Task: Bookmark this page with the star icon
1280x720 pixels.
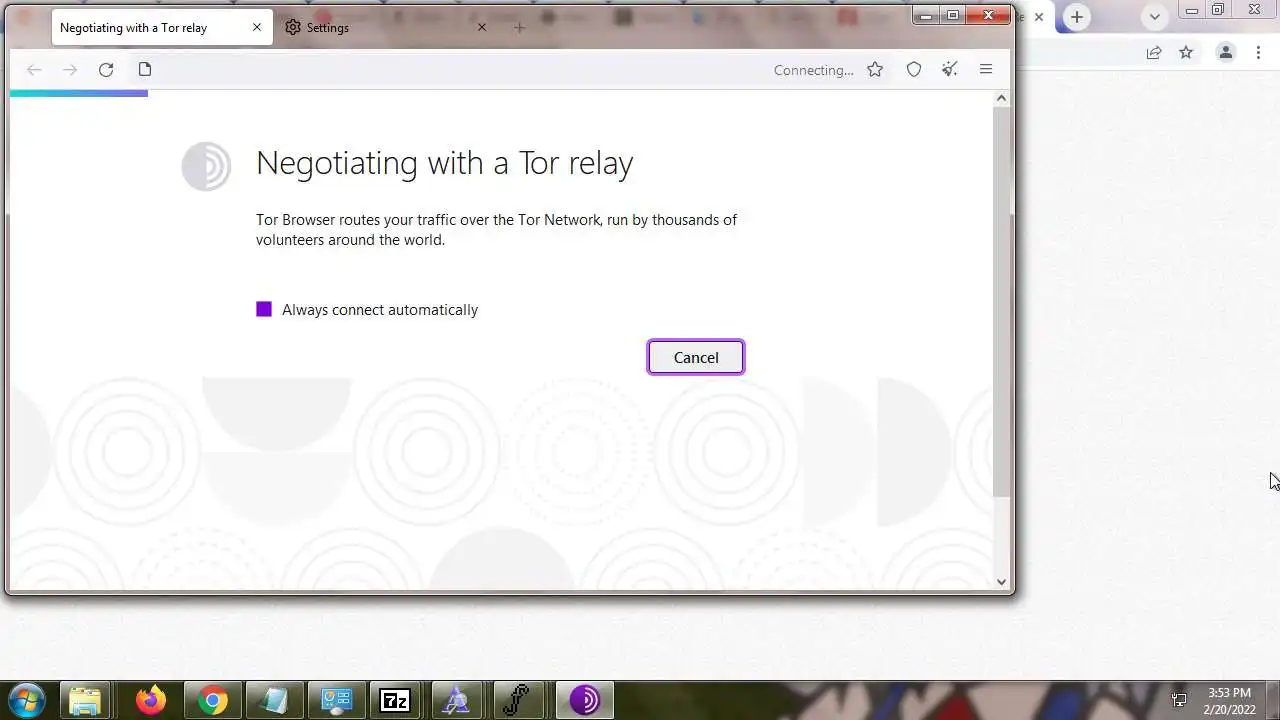Action: pyautogui.click(x=875, y=69)
